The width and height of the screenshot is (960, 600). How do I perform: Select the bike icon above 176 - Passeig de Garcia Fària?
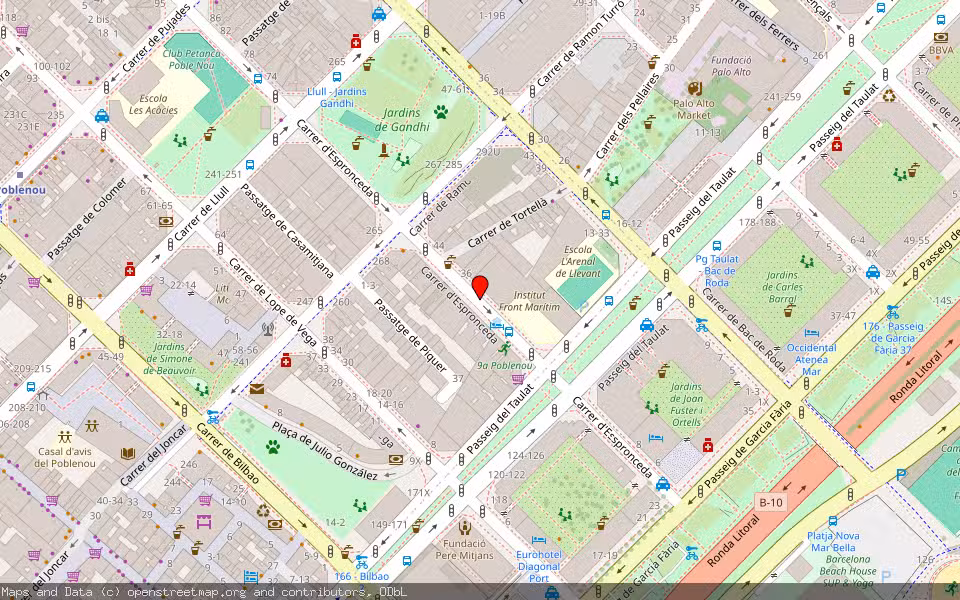pos(893,312)
